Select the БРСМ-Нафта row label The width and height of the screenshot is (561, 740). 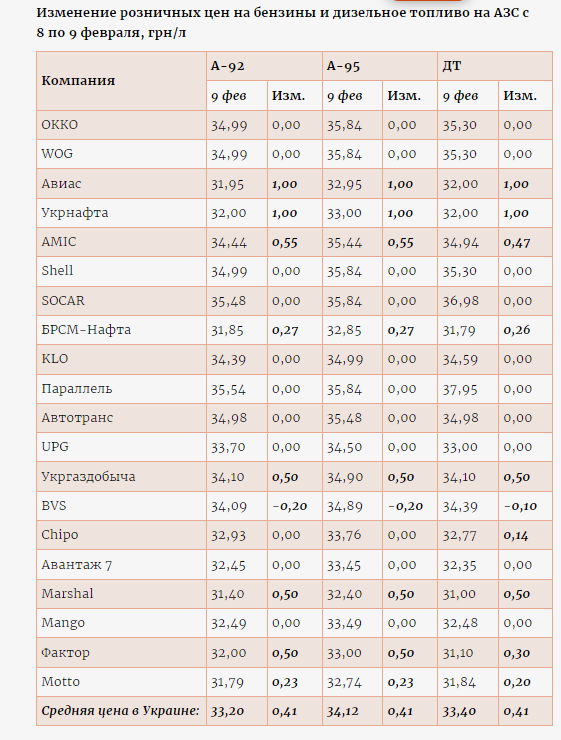(86, 329)
